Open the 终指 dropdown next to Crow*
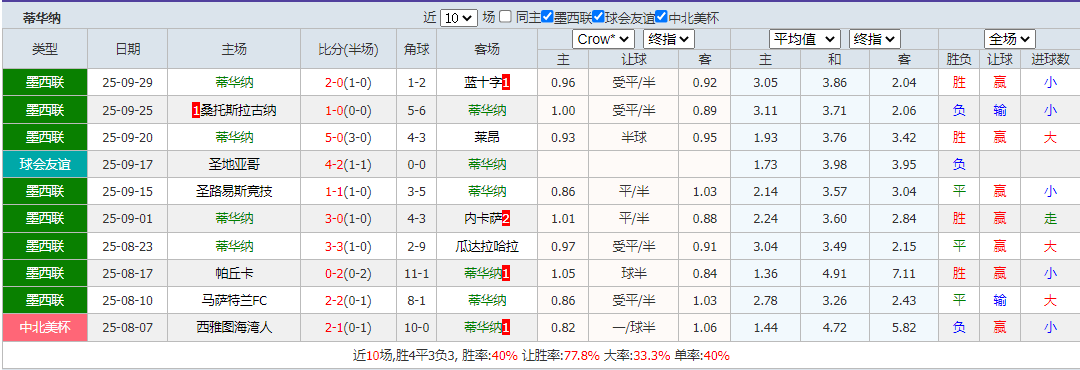 669,39
